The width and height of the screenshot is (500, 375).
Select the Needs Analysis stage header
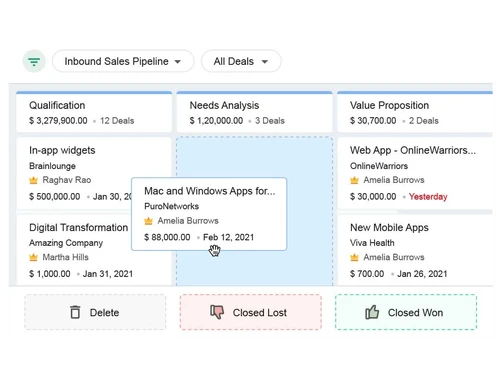click(x=254, y=112)
